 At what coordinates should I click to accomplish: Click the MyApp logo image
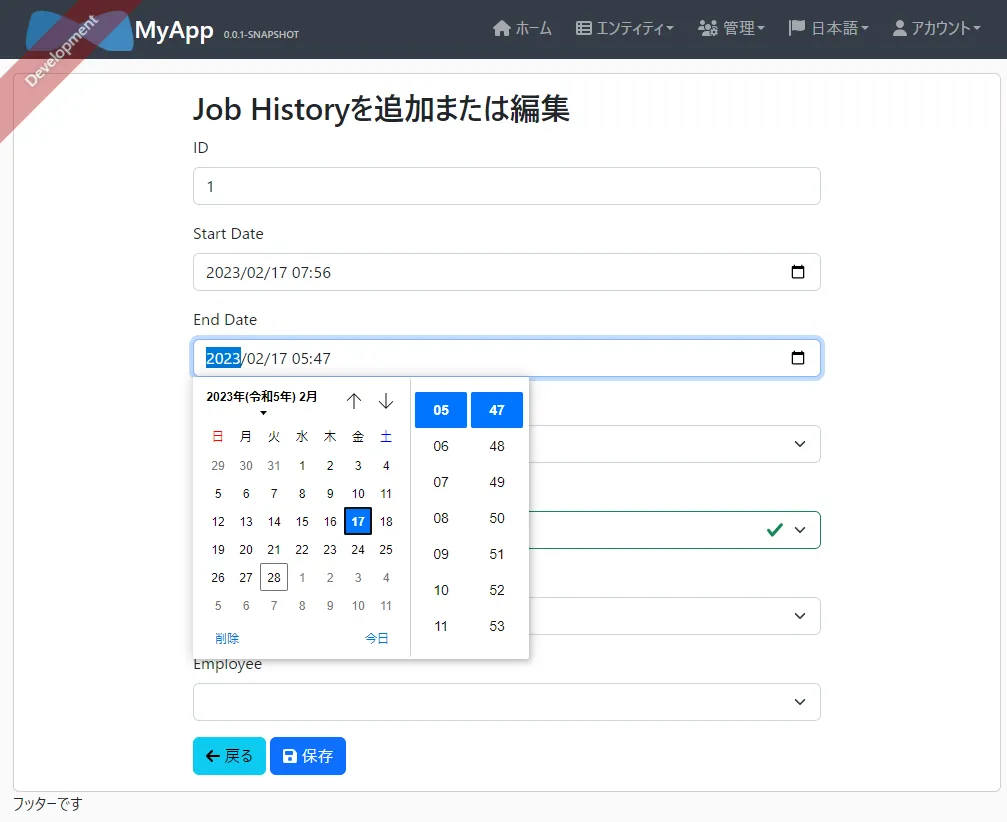(79, 30)
